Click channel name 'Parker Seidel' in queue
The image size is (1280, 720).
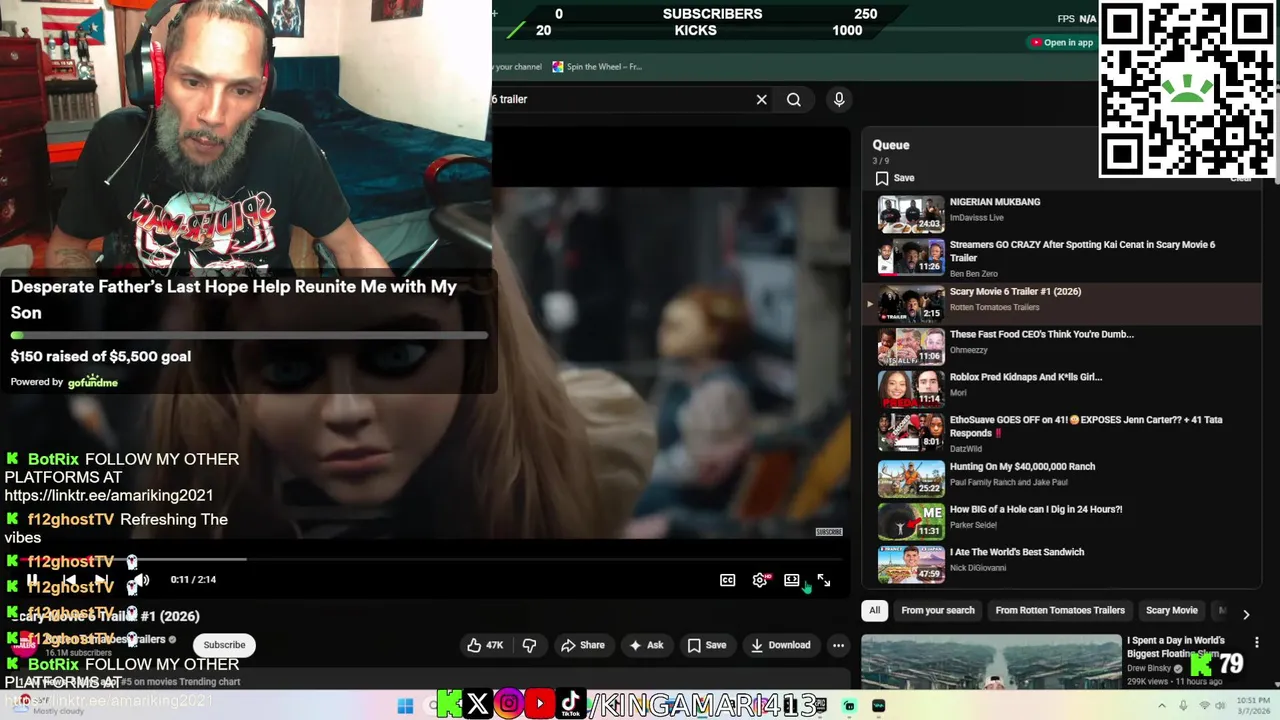pos(972,525)
